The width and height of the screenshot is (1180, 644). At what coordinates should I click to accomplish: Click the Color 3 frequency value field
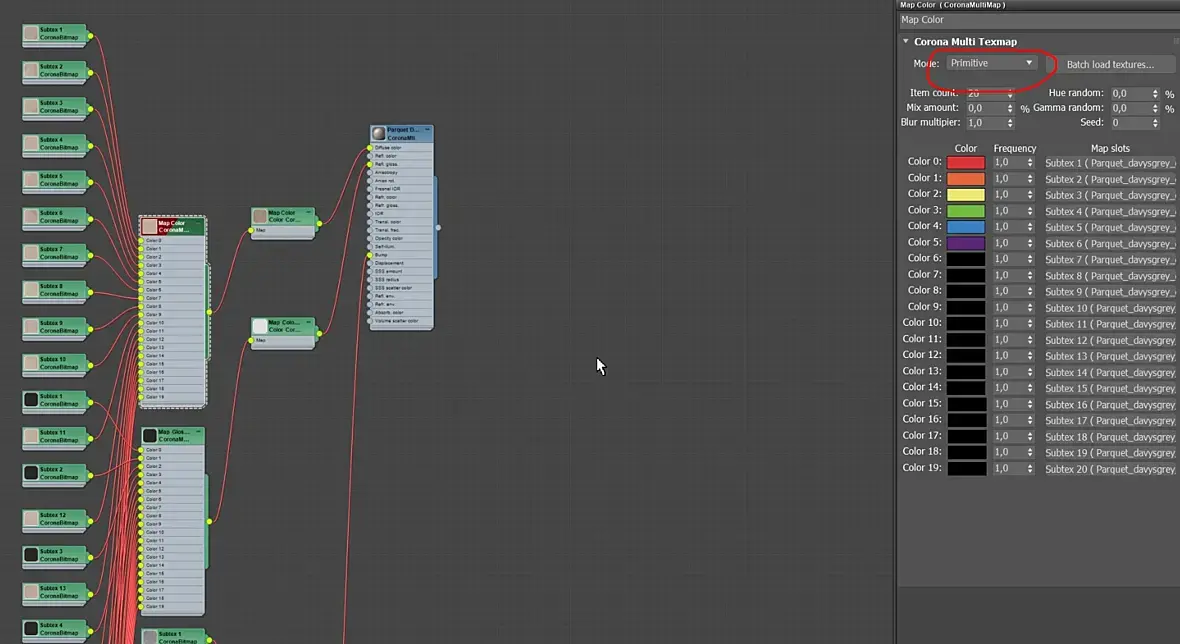point(1008,211)
